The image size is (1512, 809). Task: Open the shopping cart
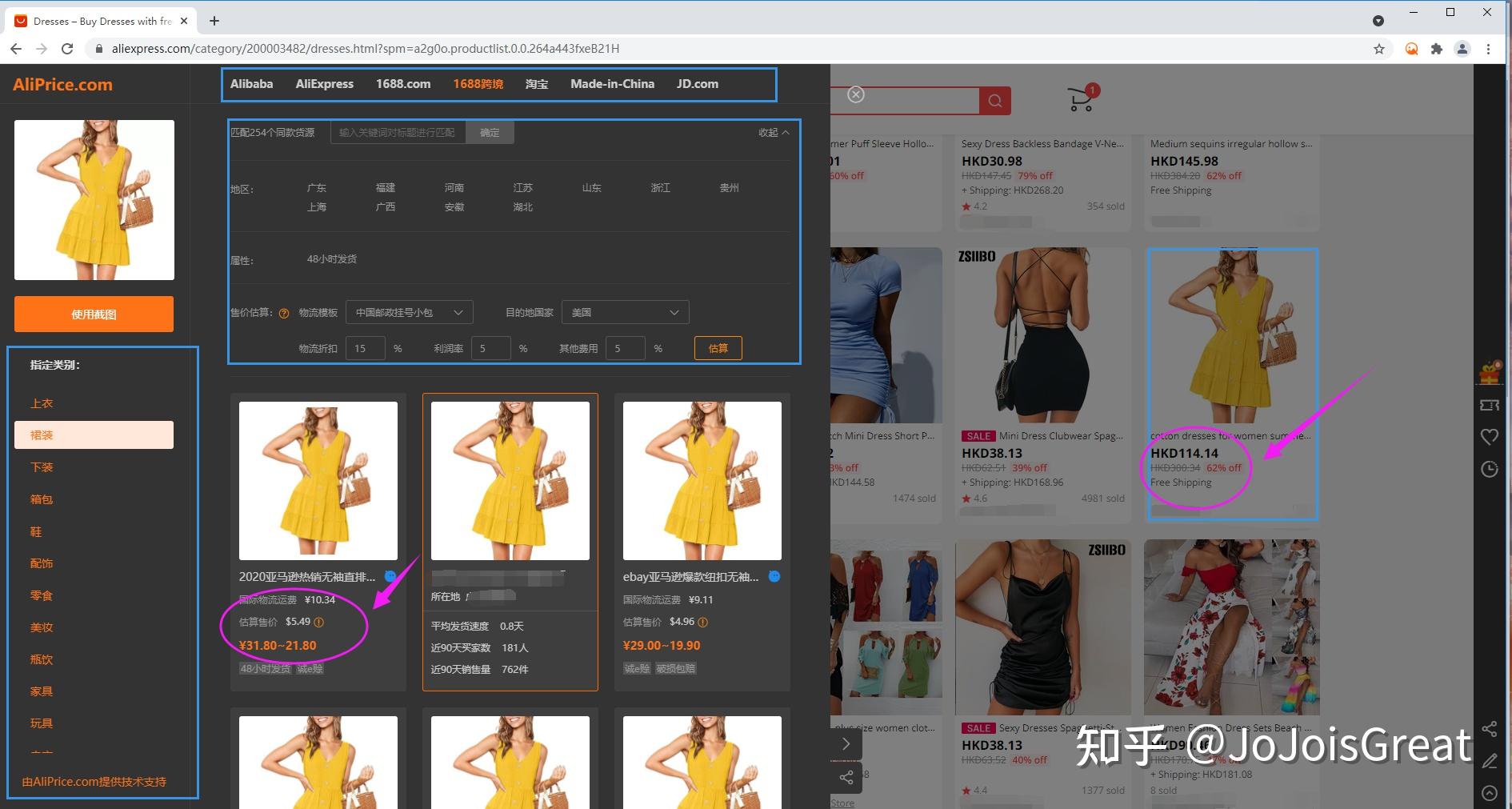1082,98
